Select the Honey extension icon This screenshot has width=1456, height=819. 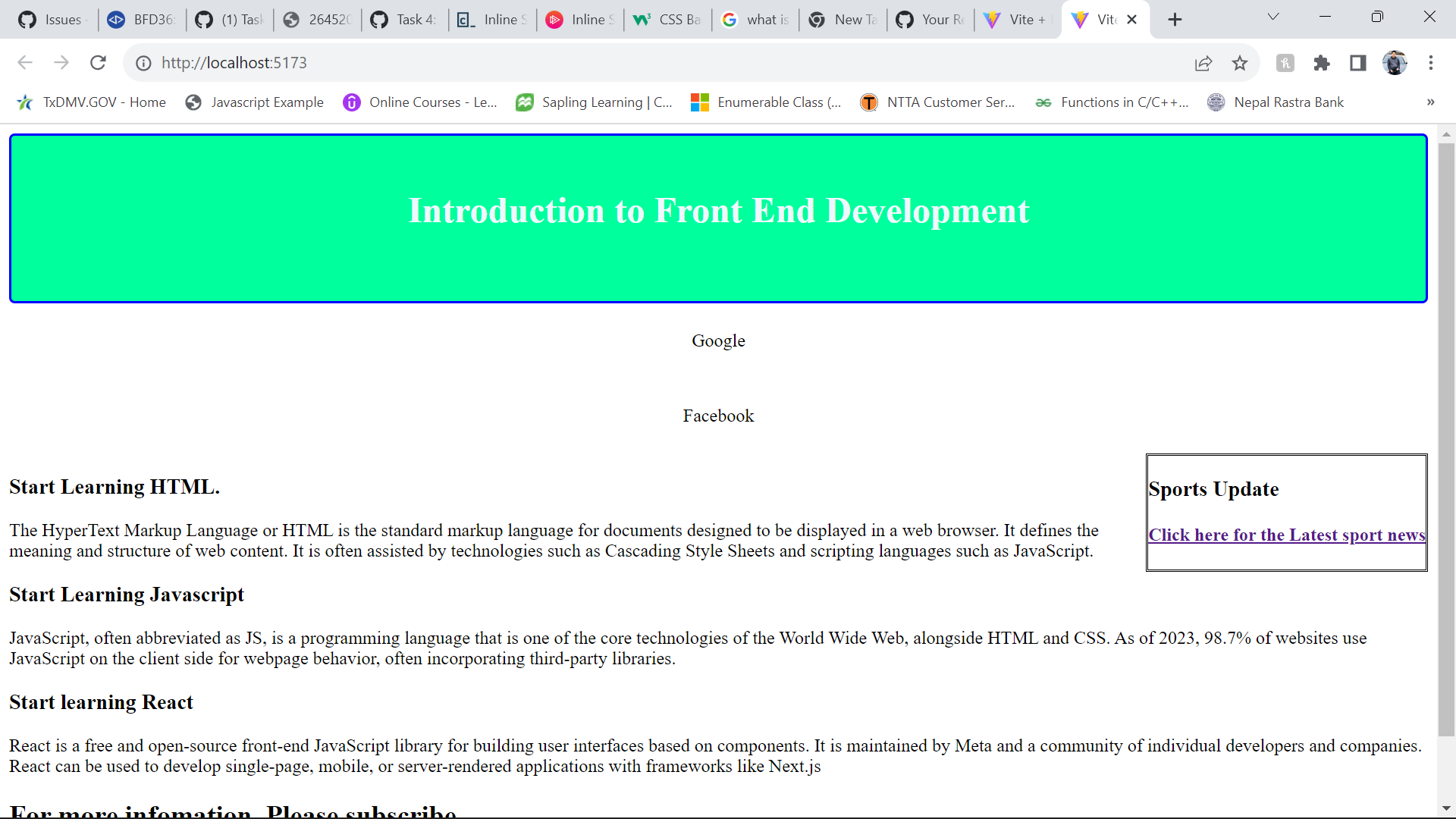1285,64
